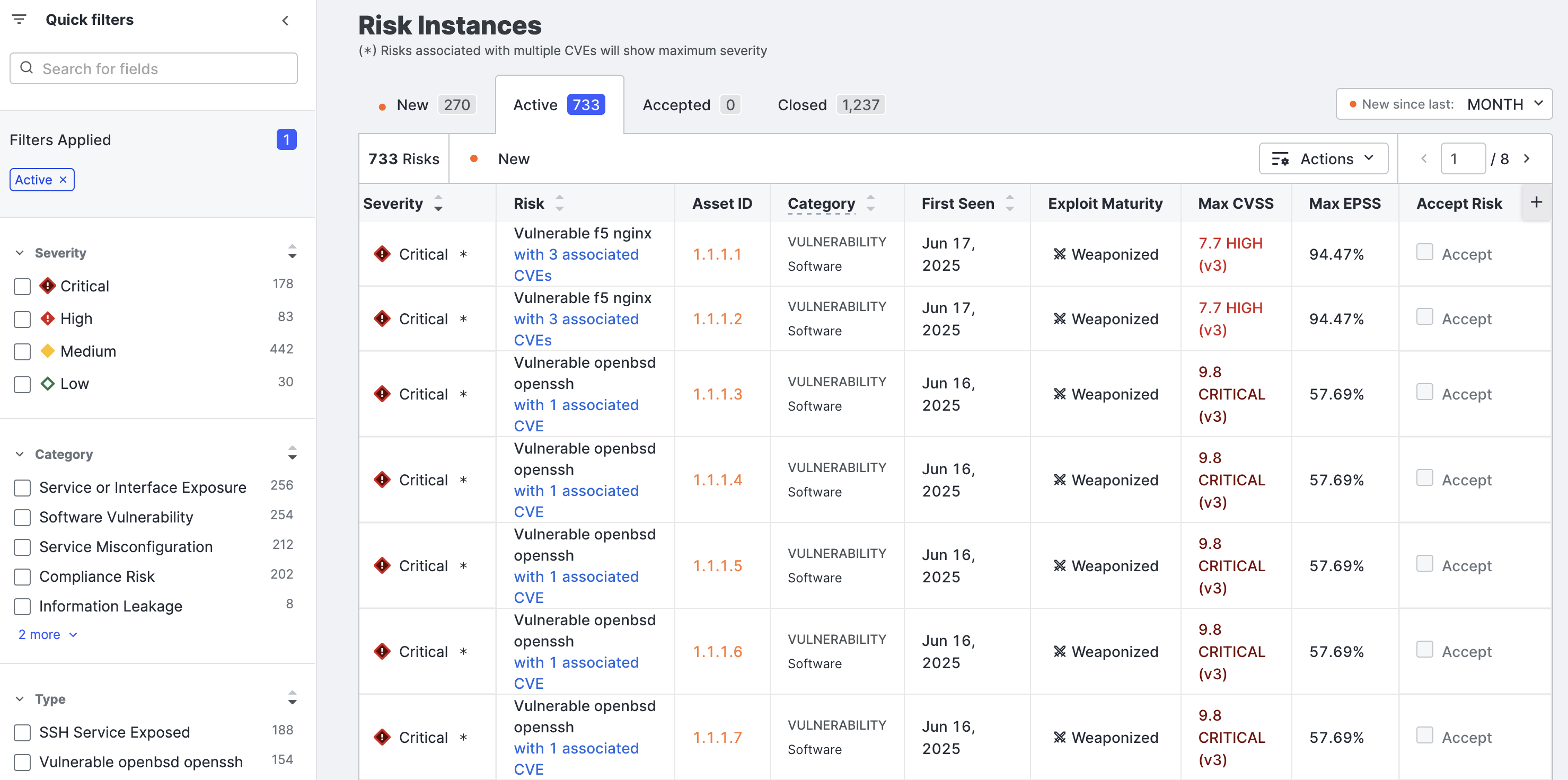
Task: Click 7.7 HIGH CVSS for asset 1.1.1.1
Action: 1230,254
